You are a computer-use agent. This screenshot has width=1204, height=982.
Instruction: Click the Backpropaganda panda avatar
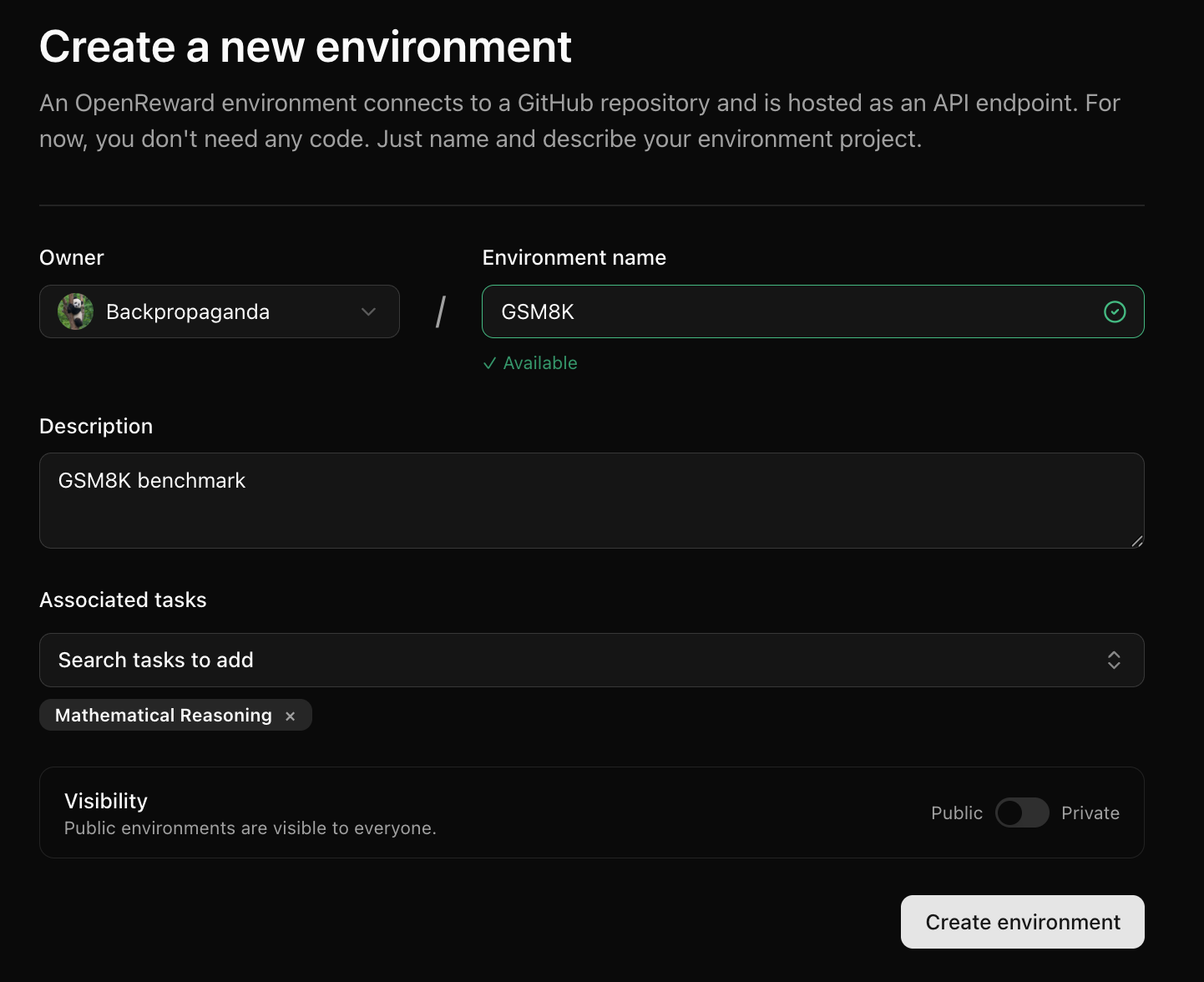(75, 311)
